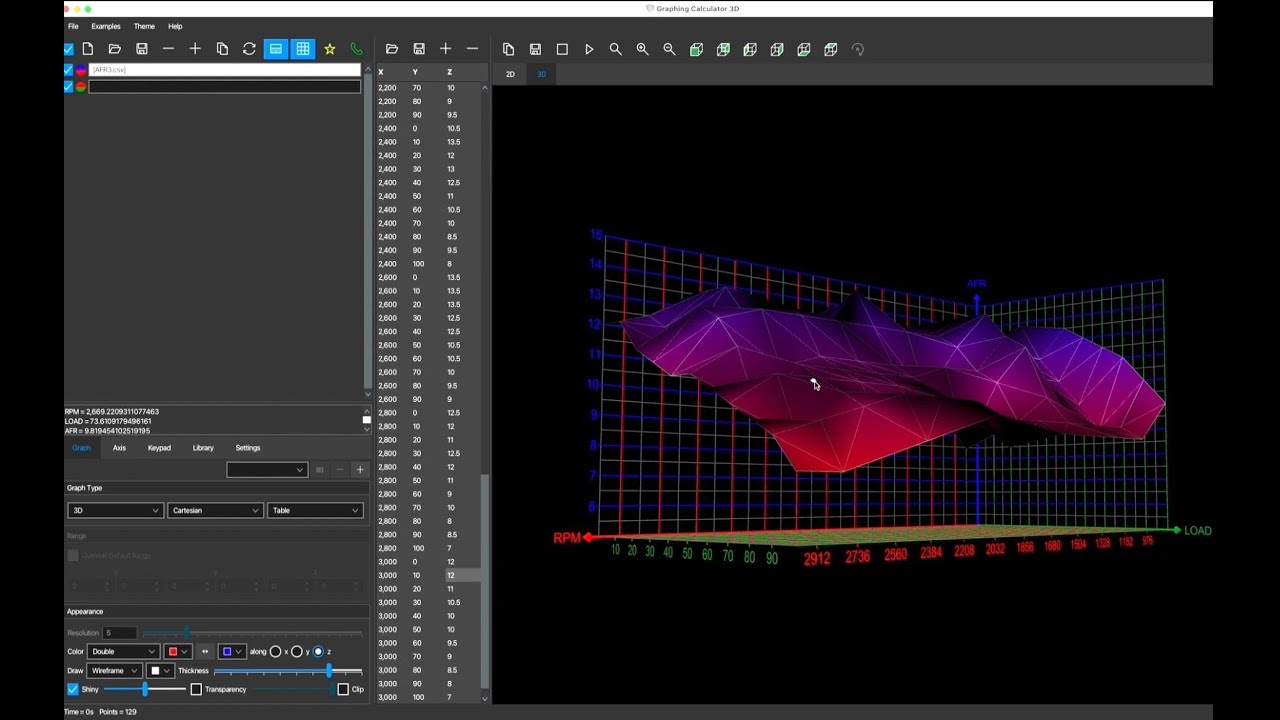
Task: Add a table row with plus icon
Action: [x=446, y=49]
